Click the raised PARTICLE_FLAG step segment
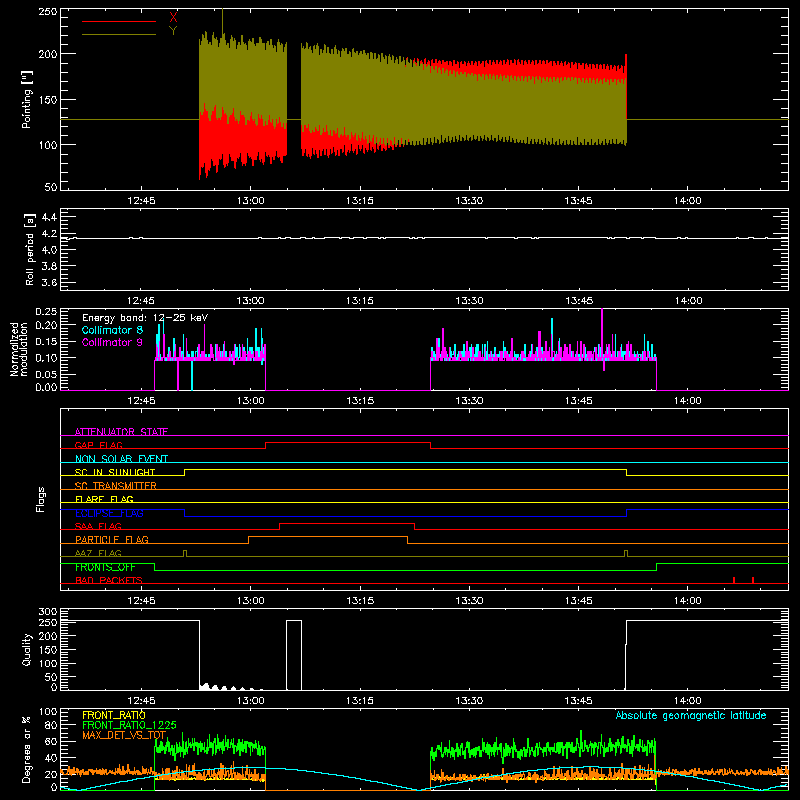 coord(328,537)
